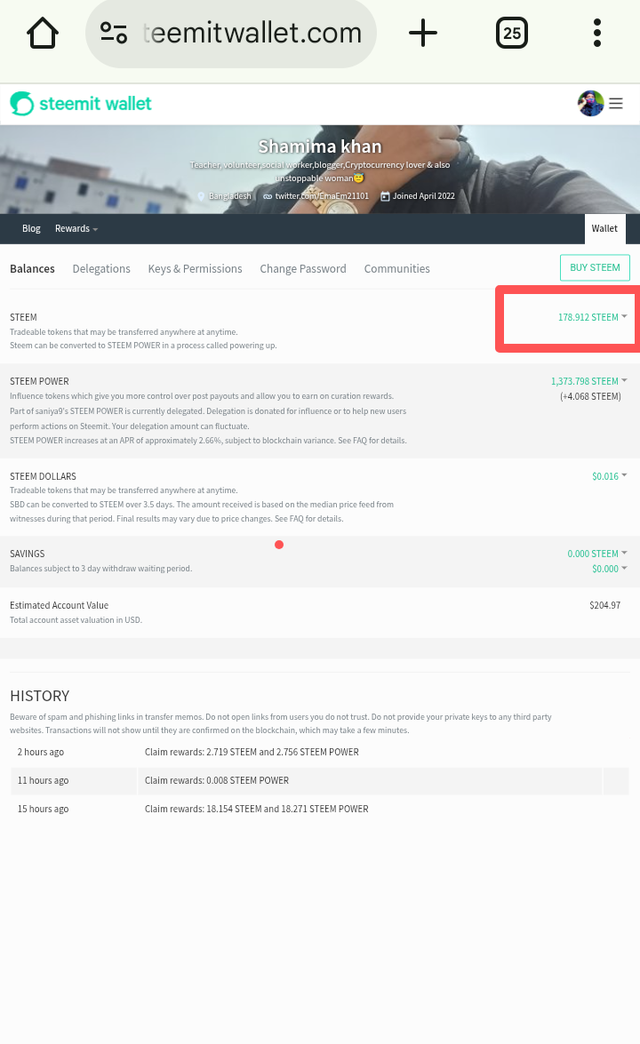Expand the Rewards dropdown menu

point(76,228)
